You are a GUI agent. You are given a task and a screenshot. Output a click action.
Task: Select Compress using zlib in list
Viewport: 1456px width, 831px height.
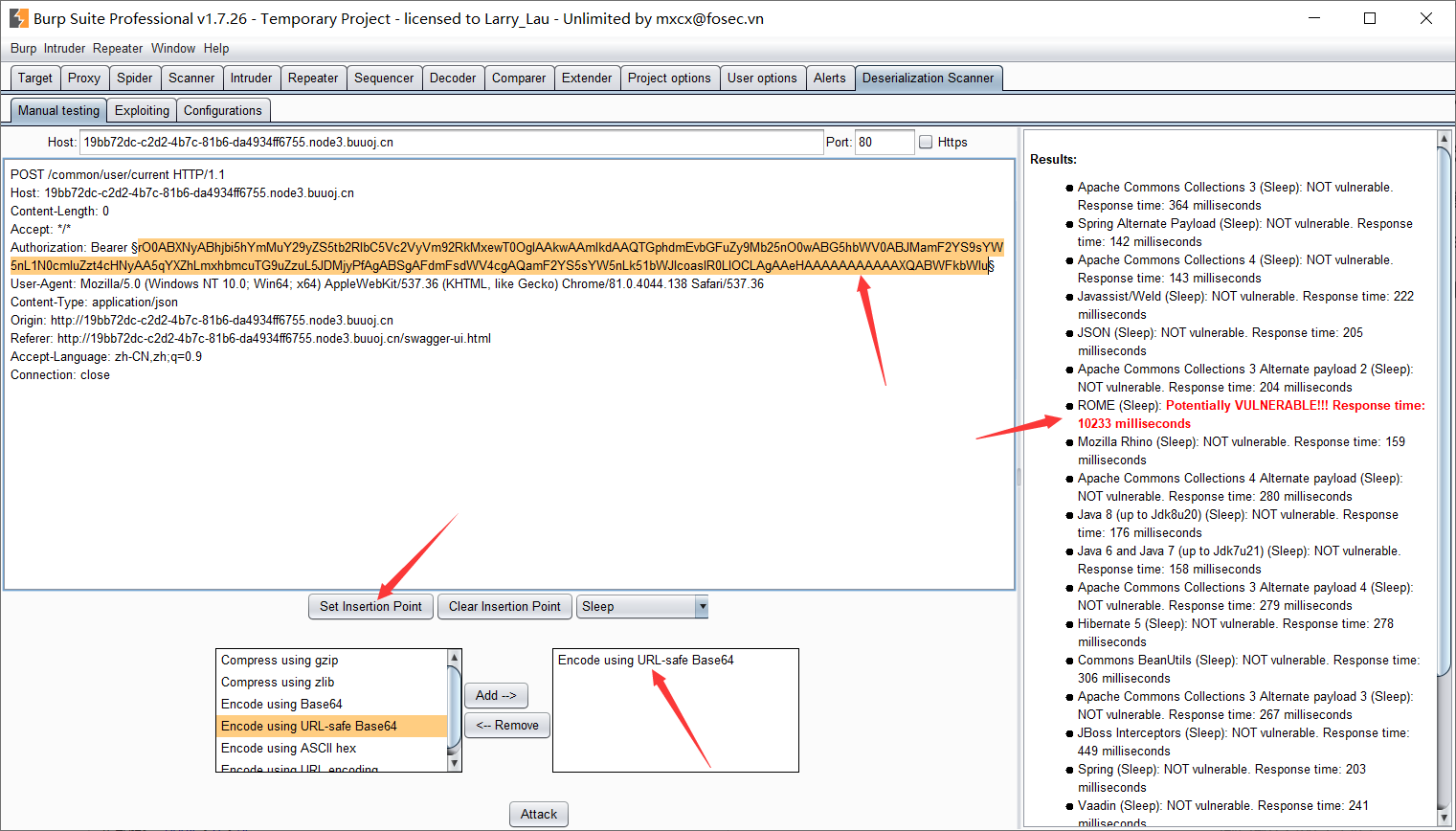pyautogui.click(x=332, y=683)
